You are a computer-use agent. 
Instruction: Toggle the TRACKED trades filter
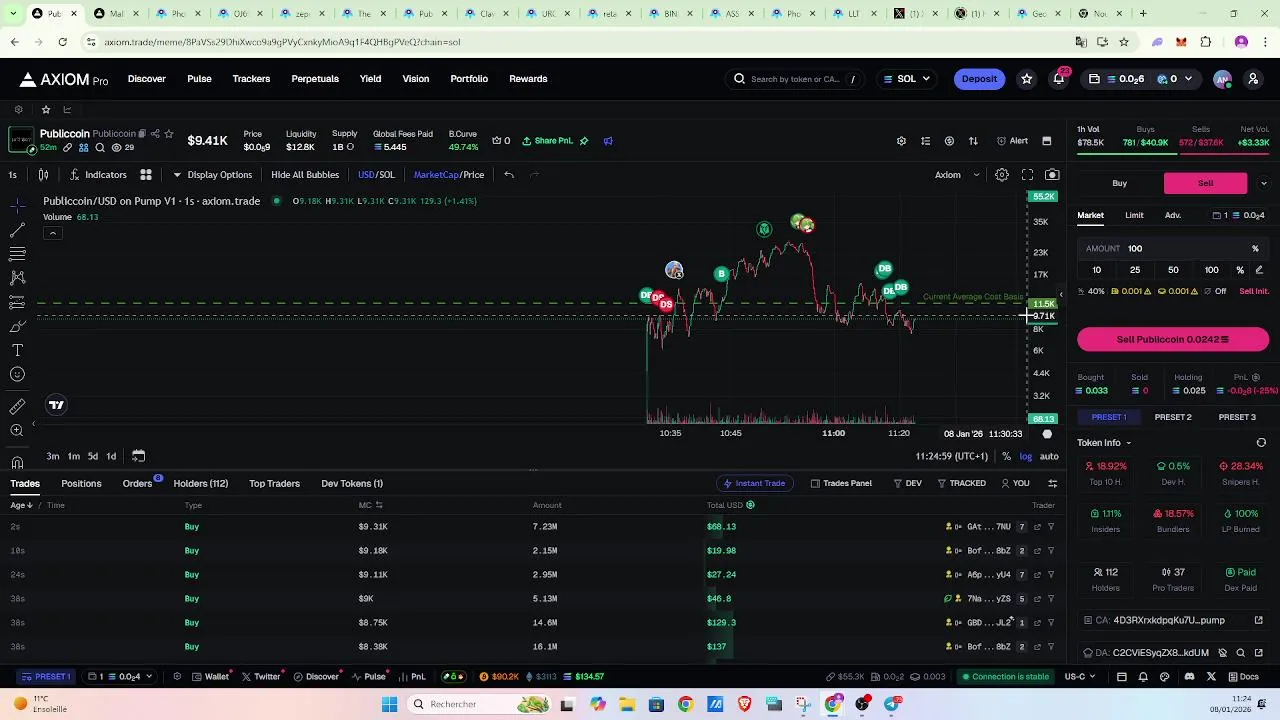pos(961,483)
